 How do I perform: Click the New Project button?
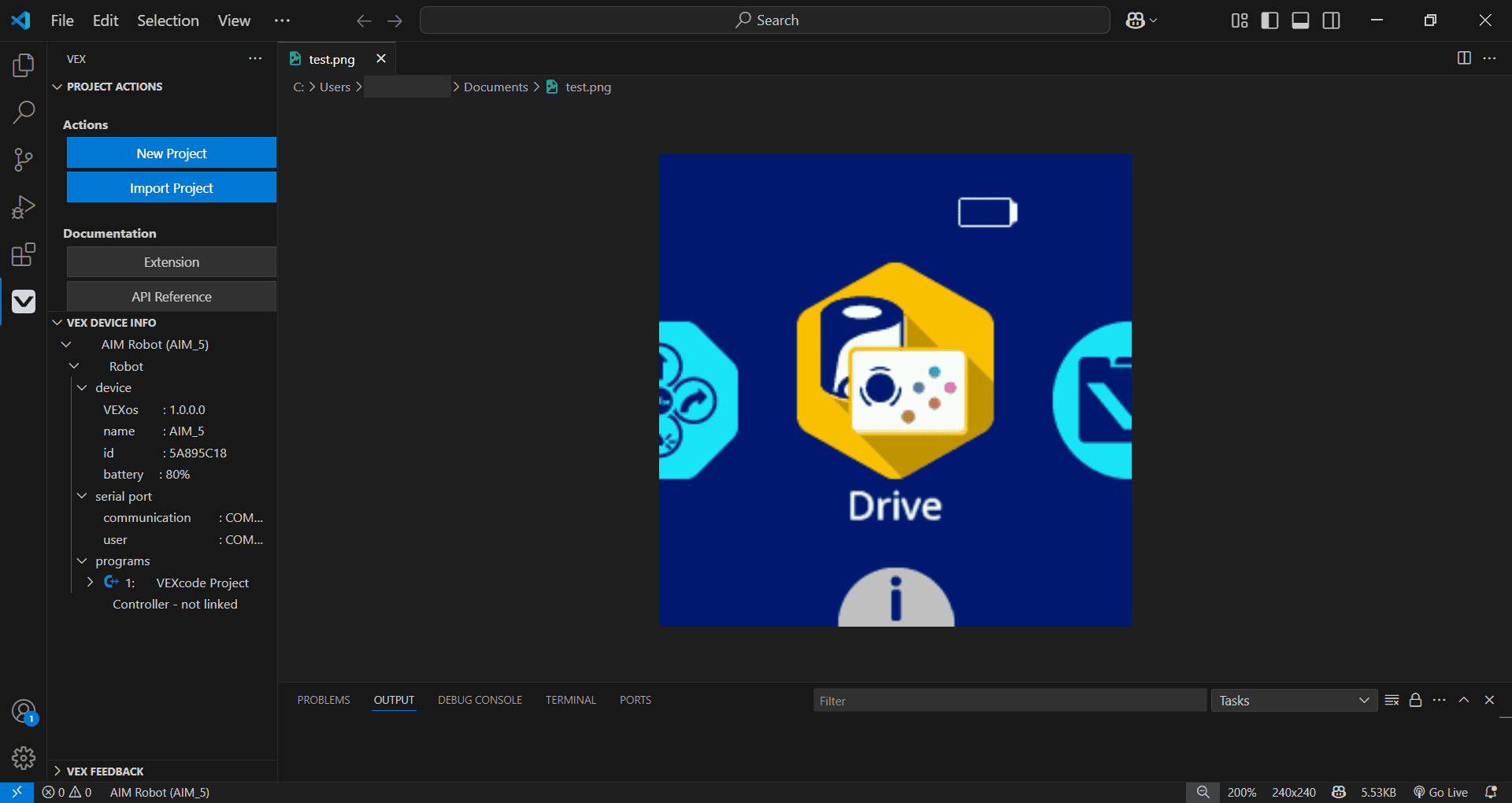[x=171, y=153]
